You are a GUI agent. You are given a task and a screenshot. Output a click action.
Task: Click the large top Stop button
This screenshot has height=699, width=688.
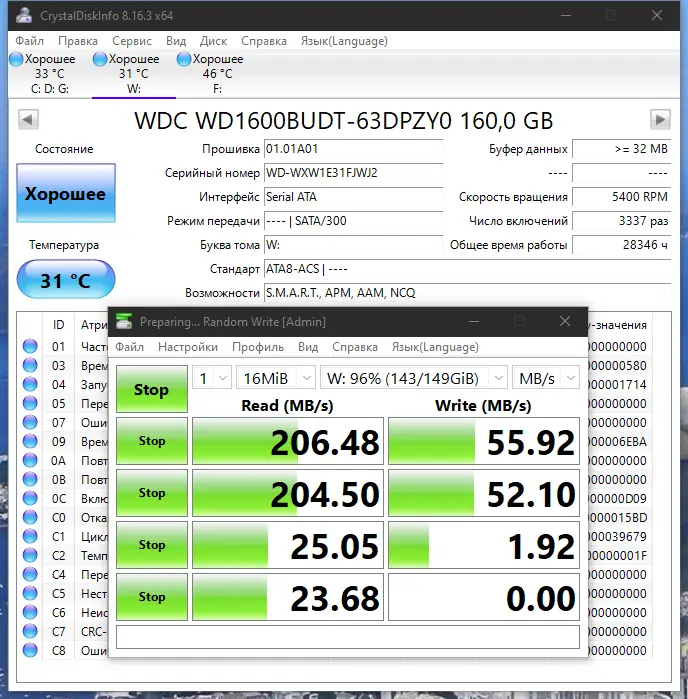point(152,389)
